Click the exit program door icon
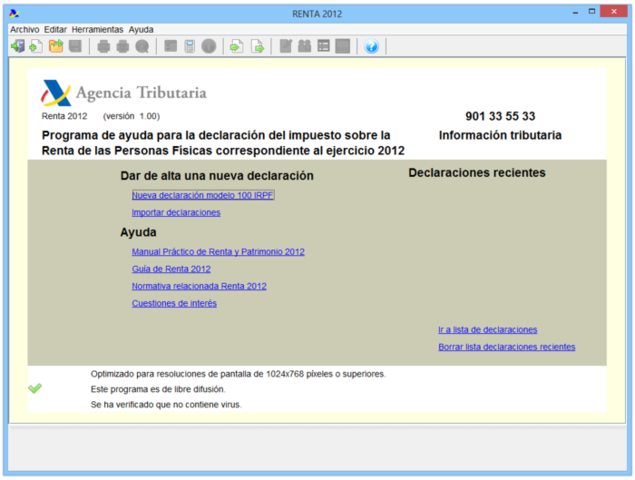 click(x=17, y=46)
